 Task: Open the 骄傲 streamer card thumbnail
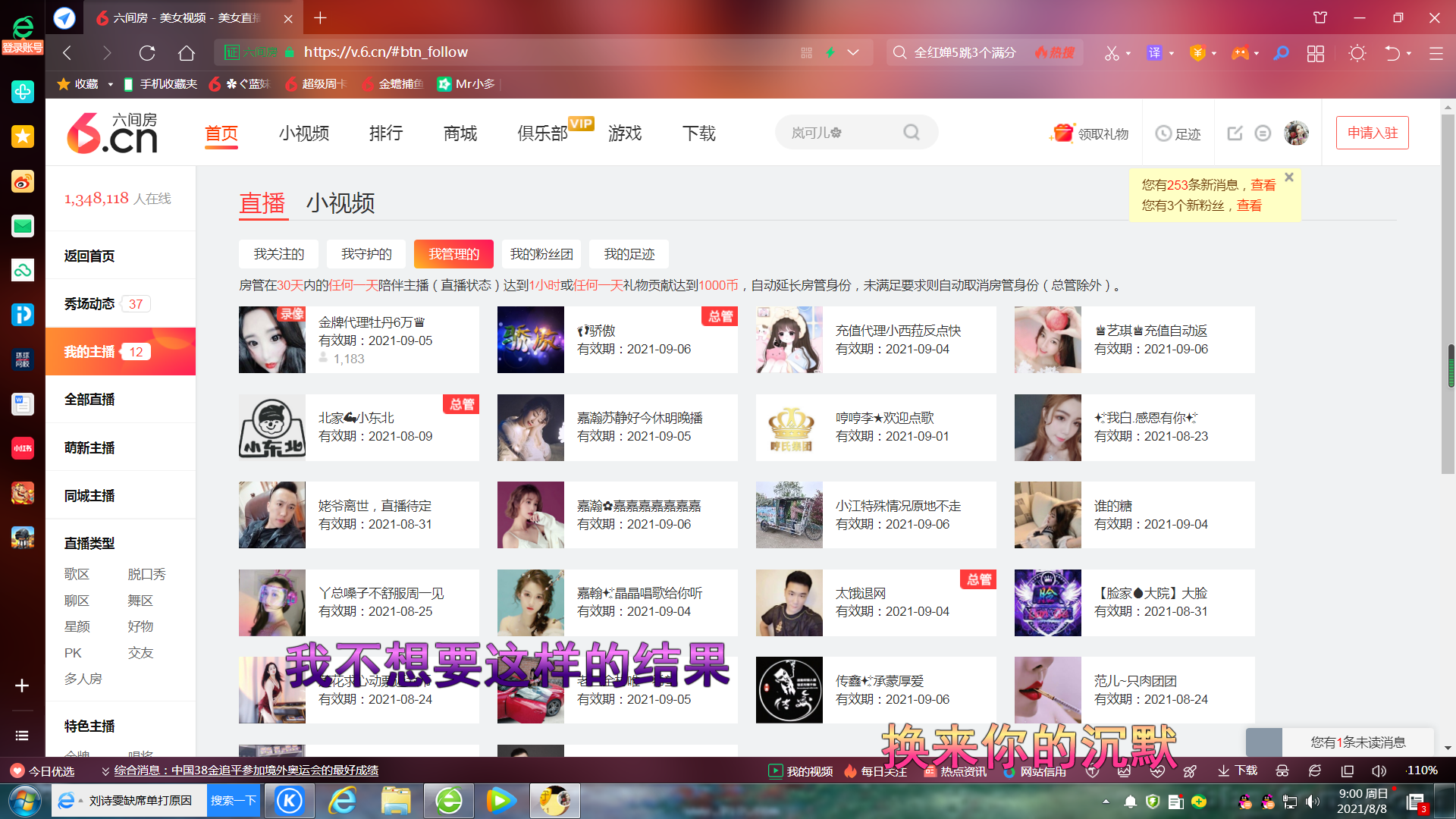[531, 340]
